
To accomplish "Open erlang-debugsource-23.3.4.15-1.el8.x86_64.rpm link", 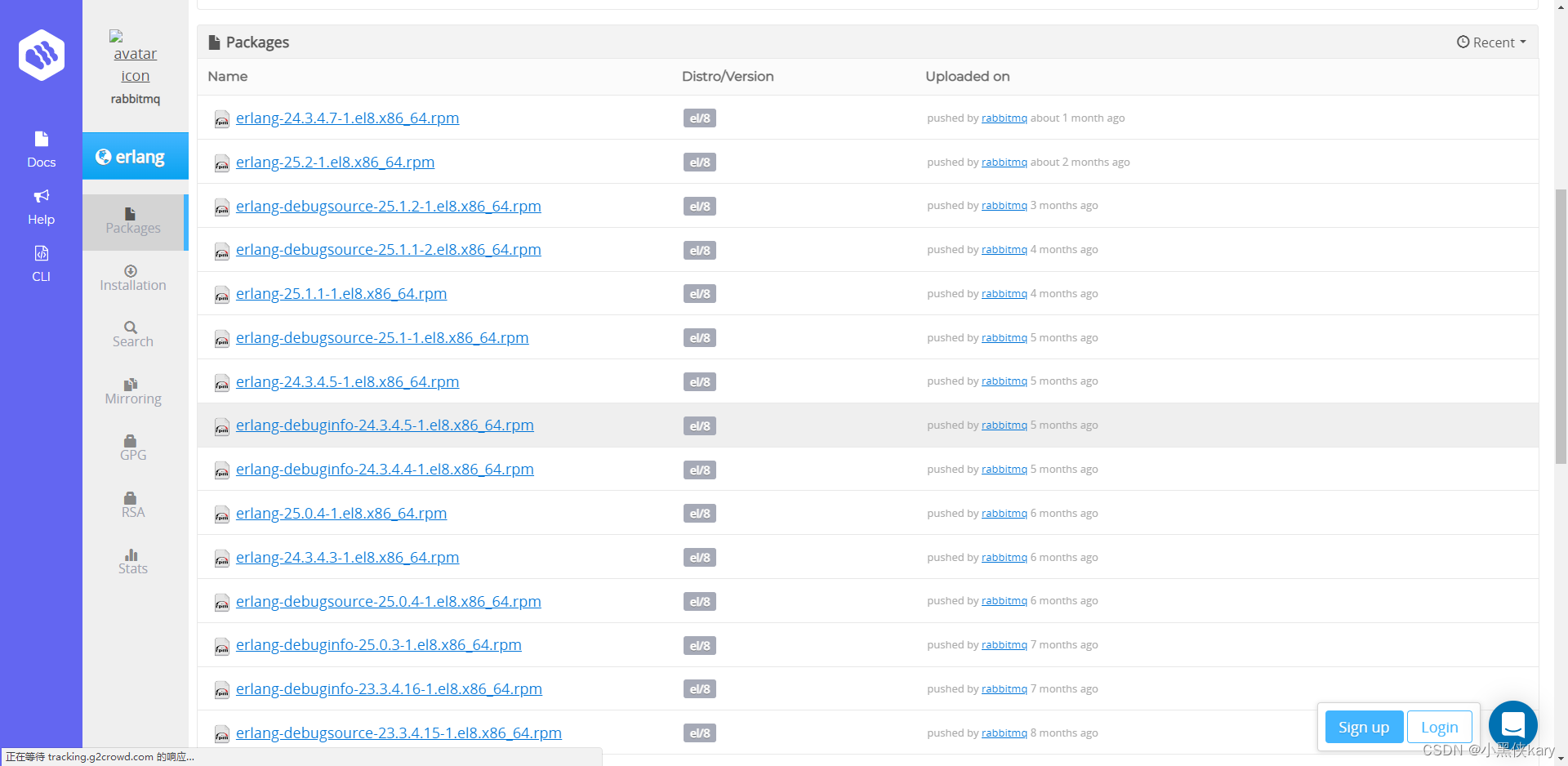I will [399, 733].
